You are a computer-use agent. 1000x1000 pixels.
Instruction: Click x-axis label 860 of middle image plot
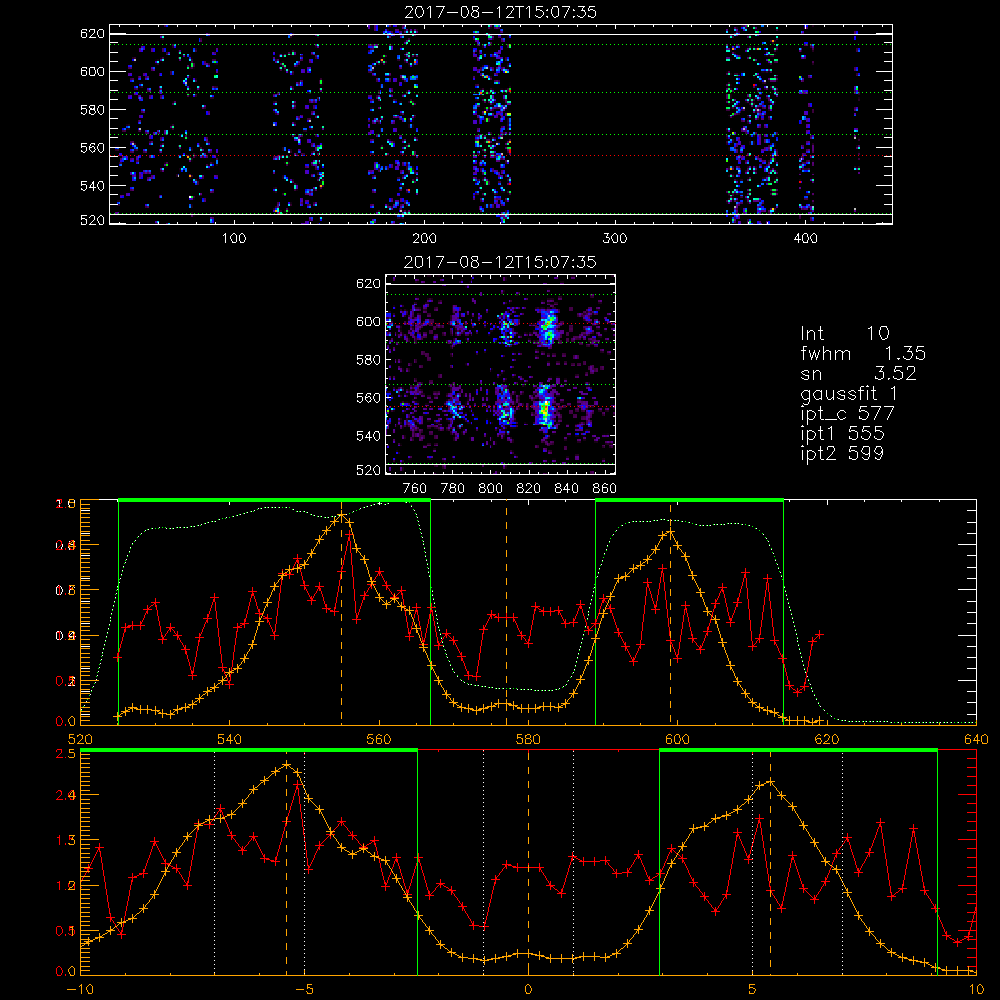[x=605, y=489]
